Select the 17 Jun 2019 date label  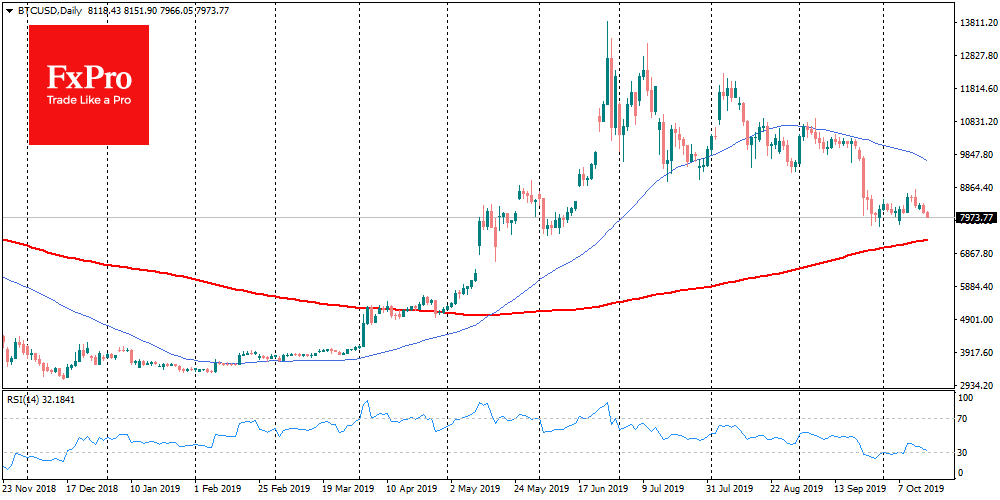(x=604, y=490)
